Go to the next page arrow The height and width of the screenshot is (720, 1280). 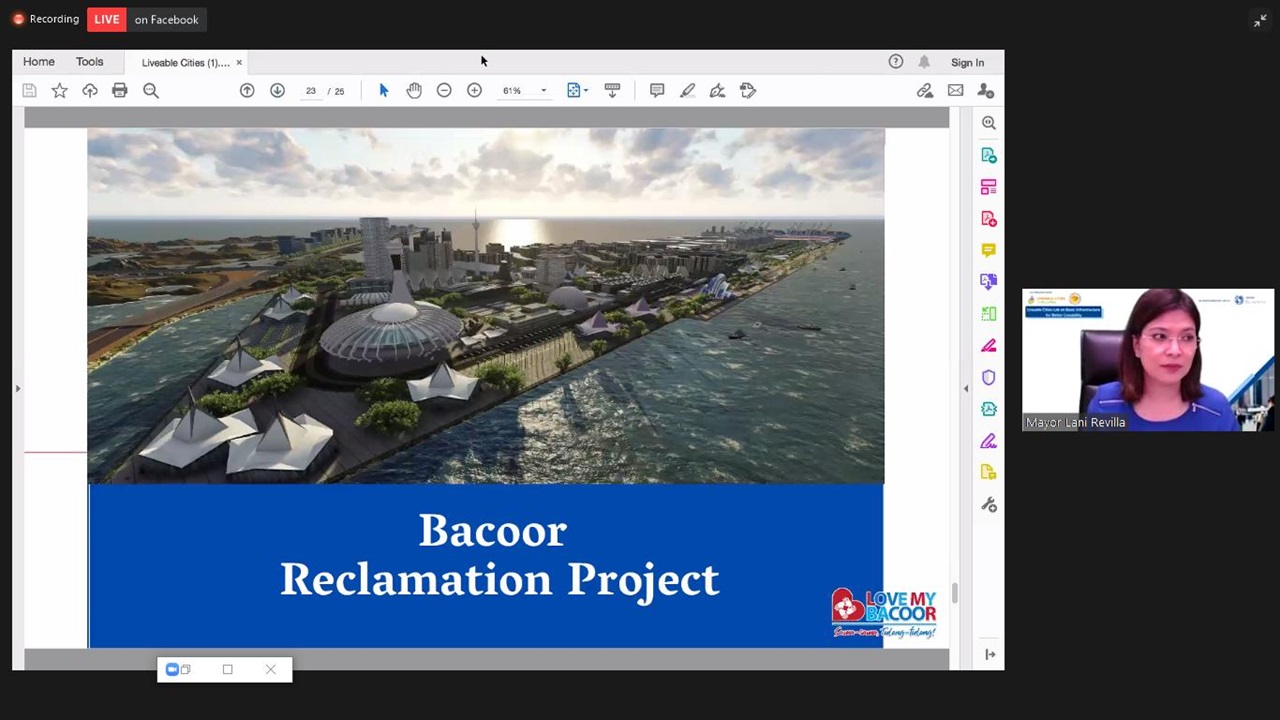pyautogui.click(x=277, y=91)
